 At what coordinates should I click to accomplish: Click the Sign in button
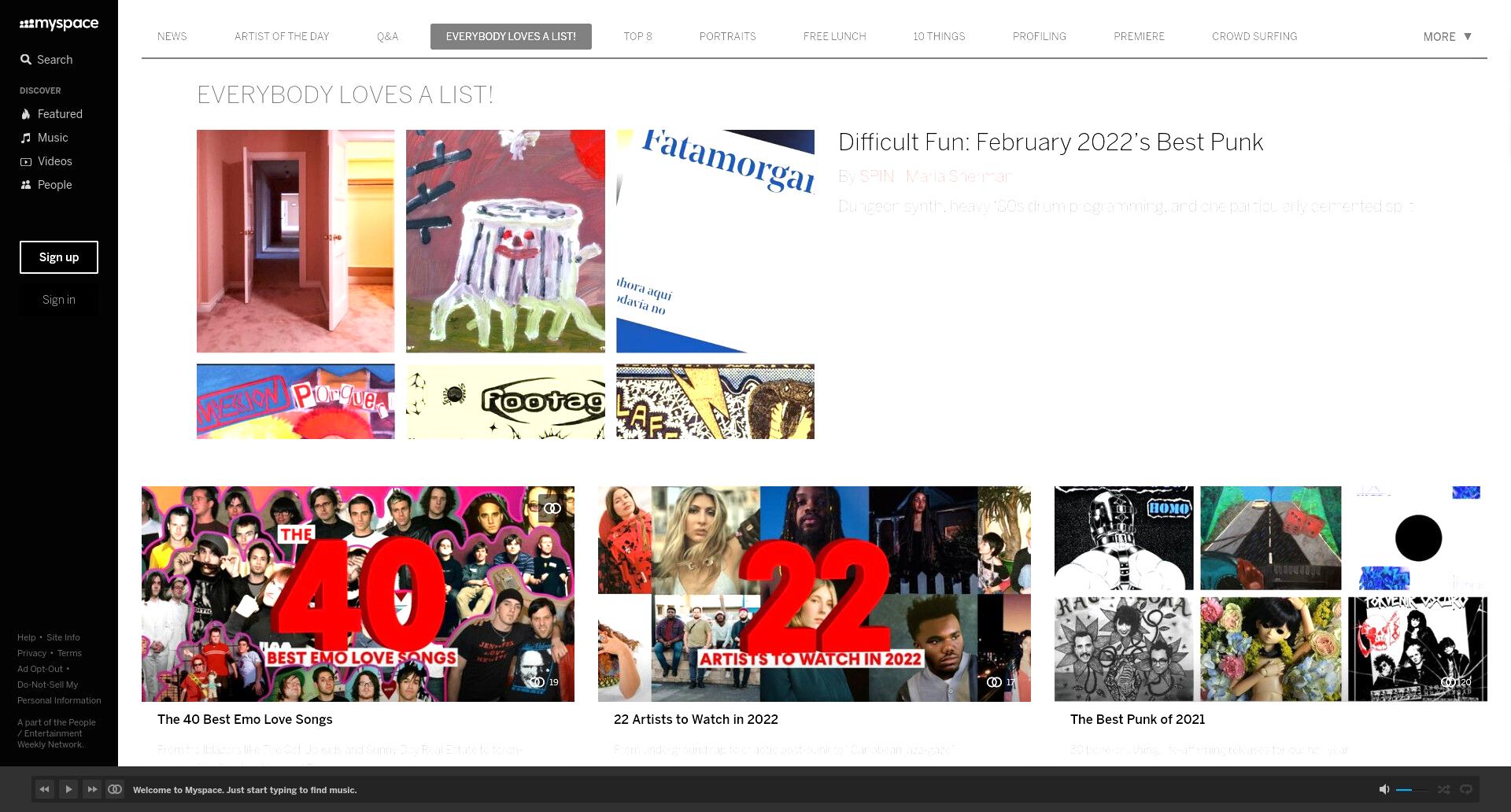(x=59, y=300)
